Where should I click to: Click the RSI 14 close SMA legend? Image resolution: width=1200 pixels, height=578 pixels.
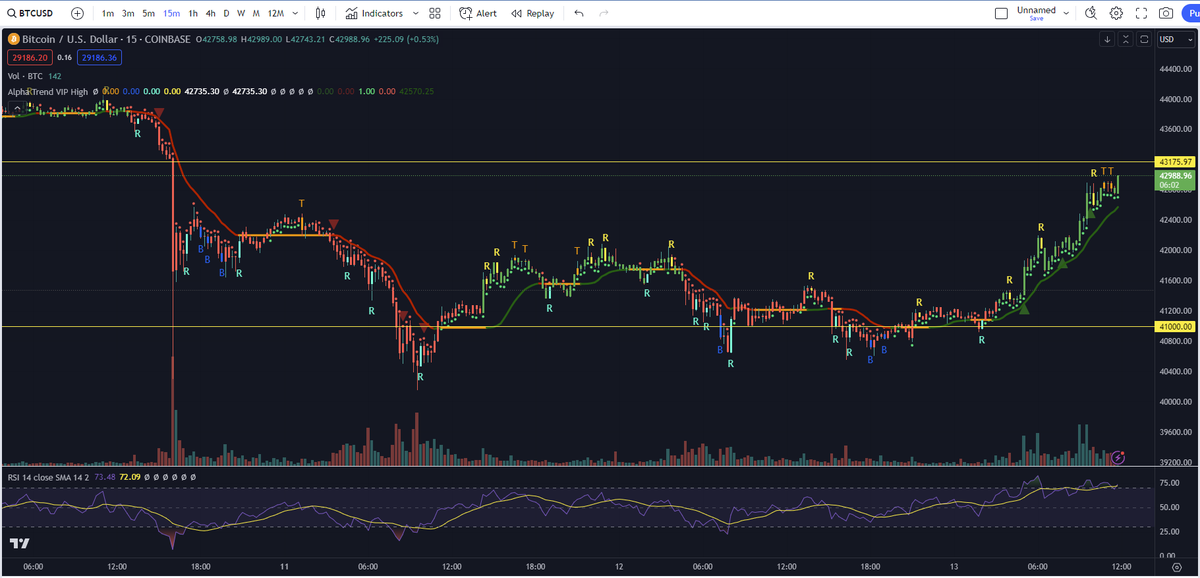coord(49,477)
